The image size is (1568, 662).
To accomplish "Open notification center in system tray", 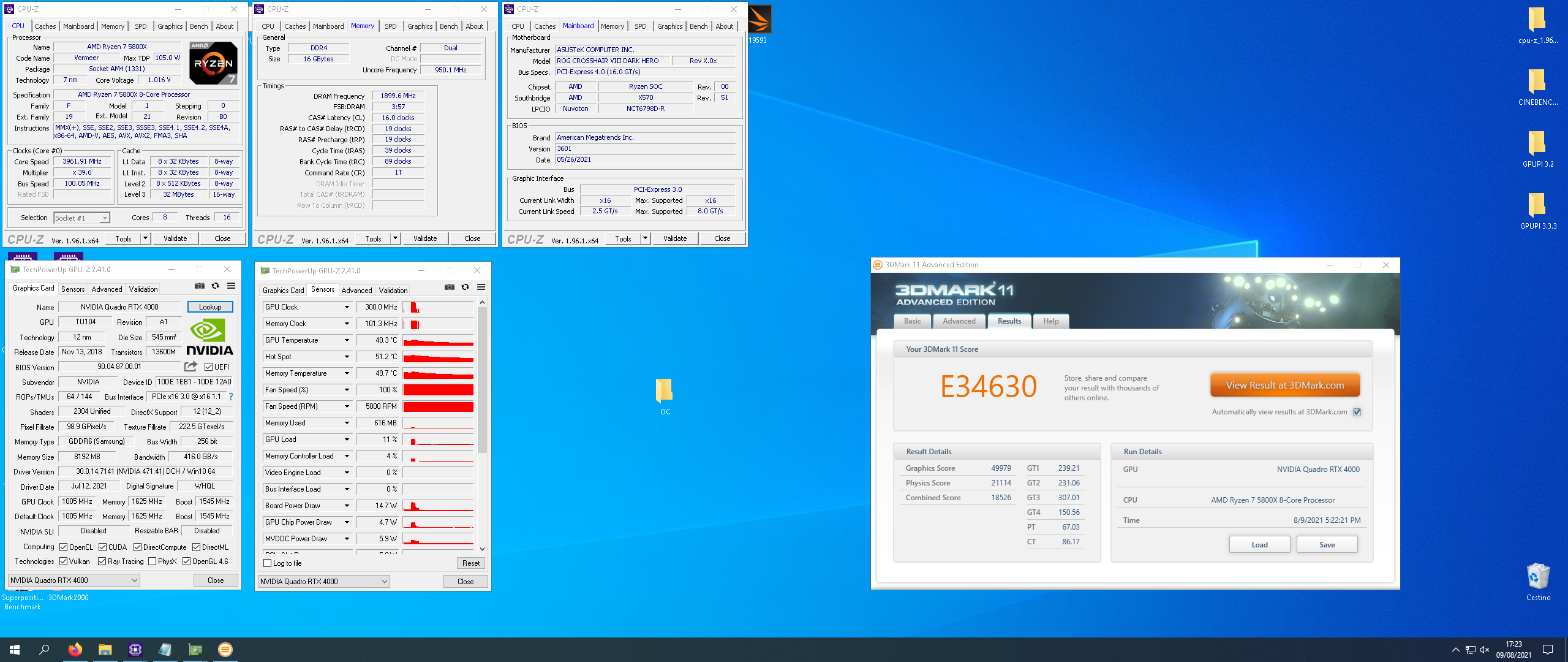I will pos(1547,650).
